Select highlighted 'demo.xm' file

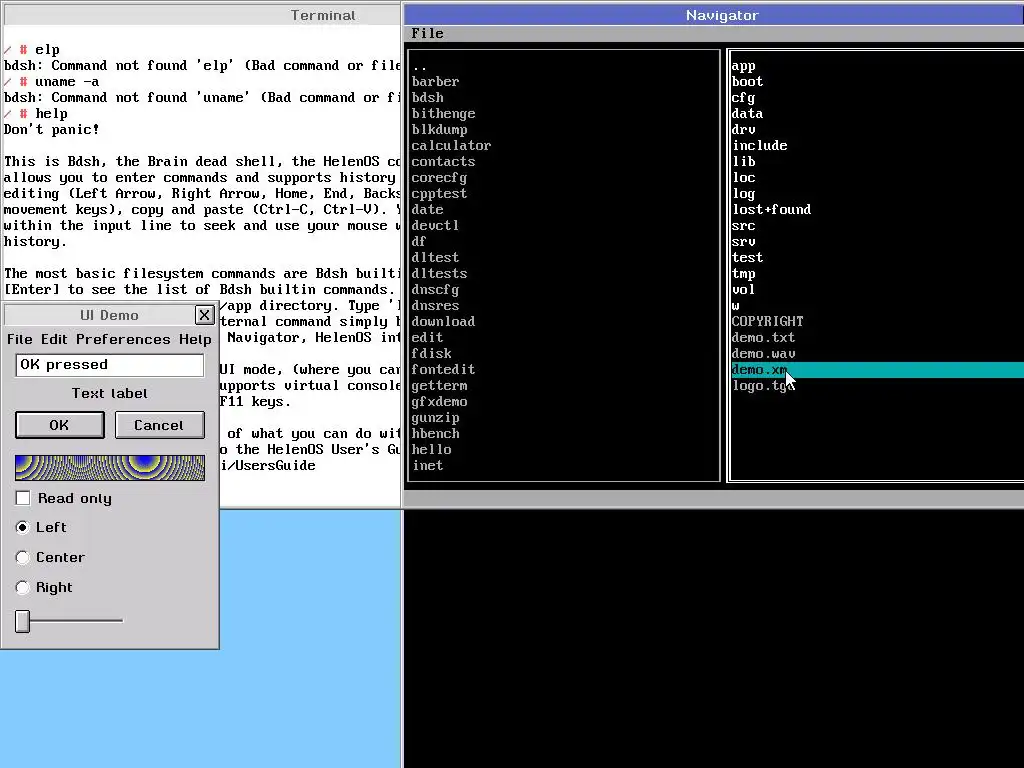(877, 370)
